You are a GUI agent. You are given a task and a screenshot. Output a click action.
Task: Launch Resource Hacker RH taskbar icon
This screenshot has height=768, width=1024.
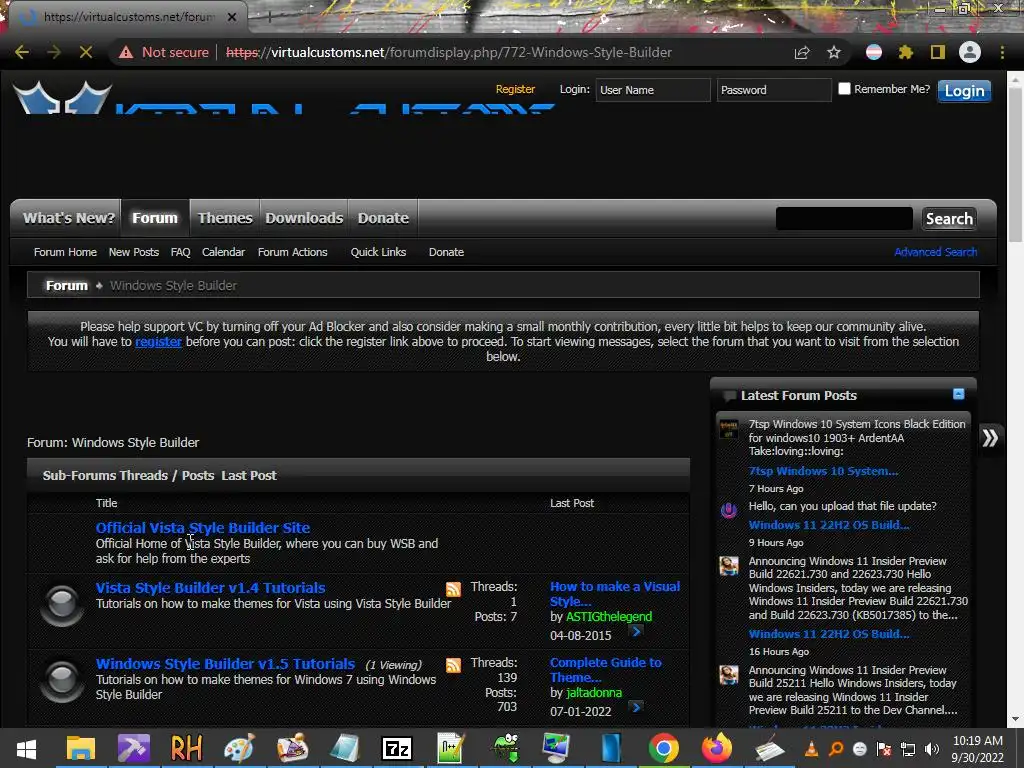(x=186, y=748)
